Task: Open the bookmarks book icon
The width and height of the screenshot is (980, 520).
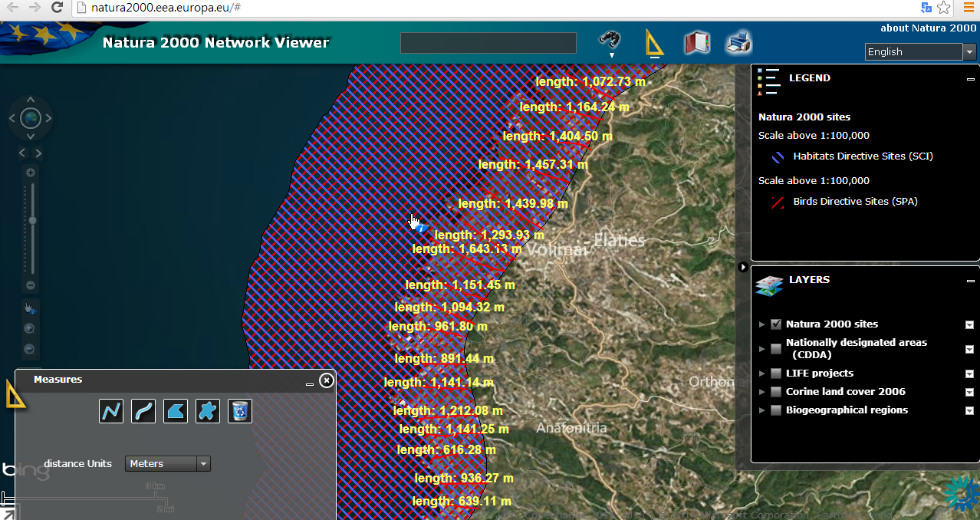Action: (696, 43)
